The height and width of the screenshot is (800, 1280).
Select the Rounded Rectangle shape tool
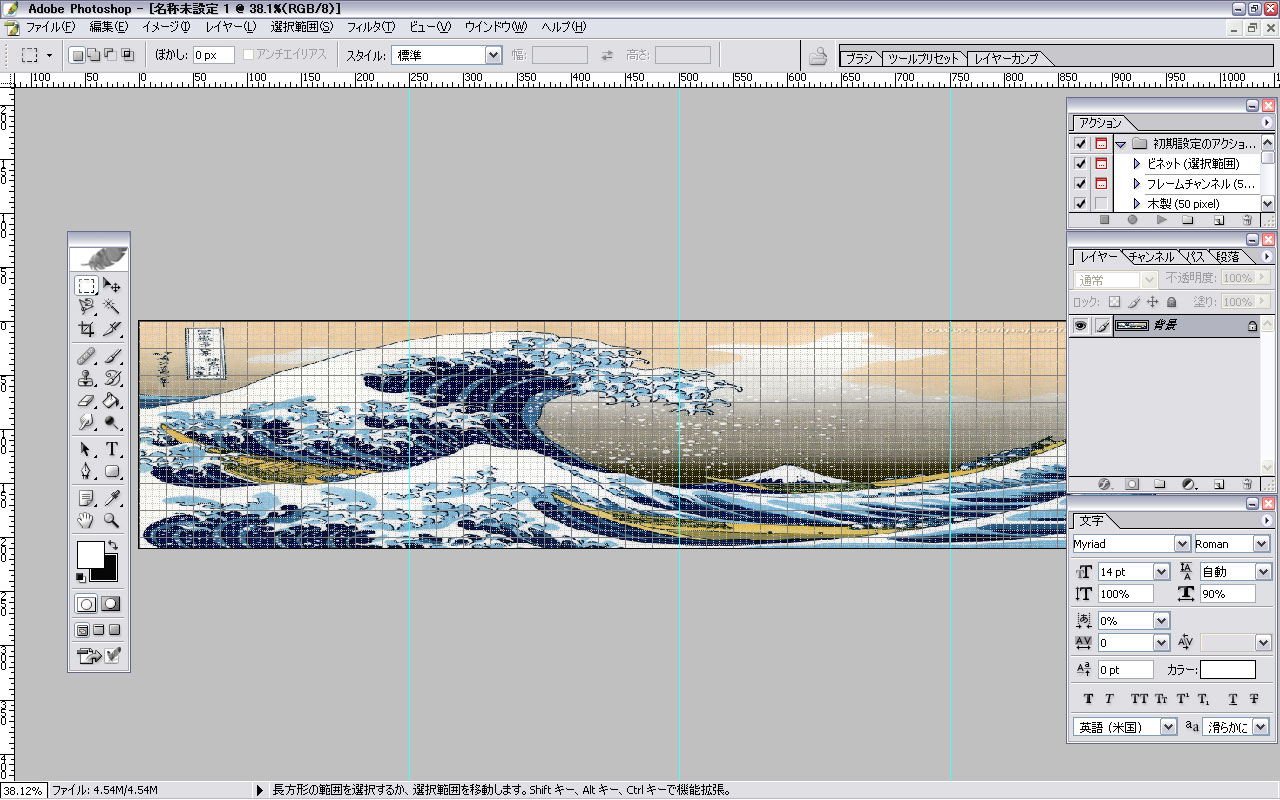coord(112,472)
